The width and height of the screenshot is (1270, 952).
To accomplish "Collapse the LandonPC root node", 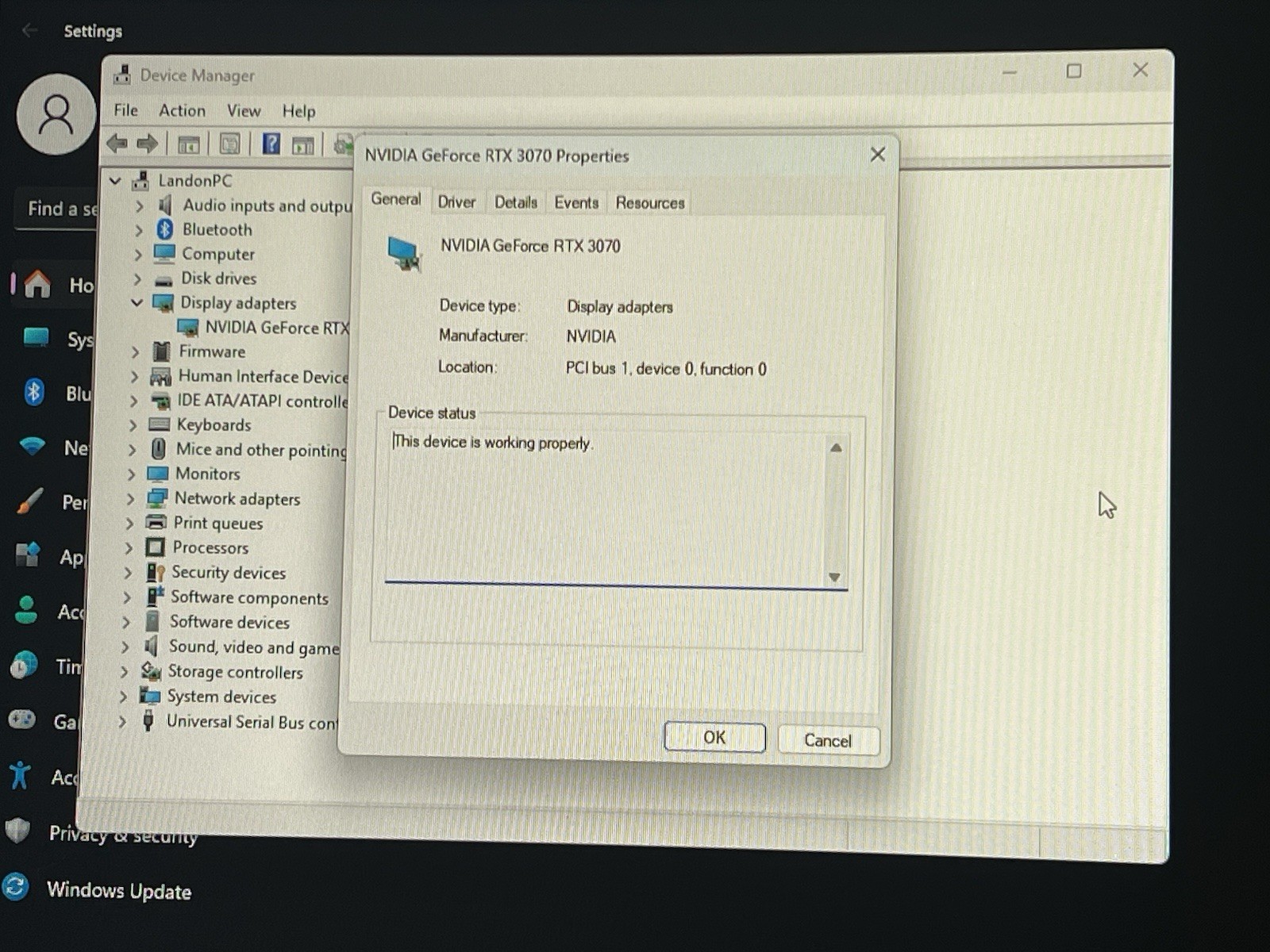I will [115, 181].
